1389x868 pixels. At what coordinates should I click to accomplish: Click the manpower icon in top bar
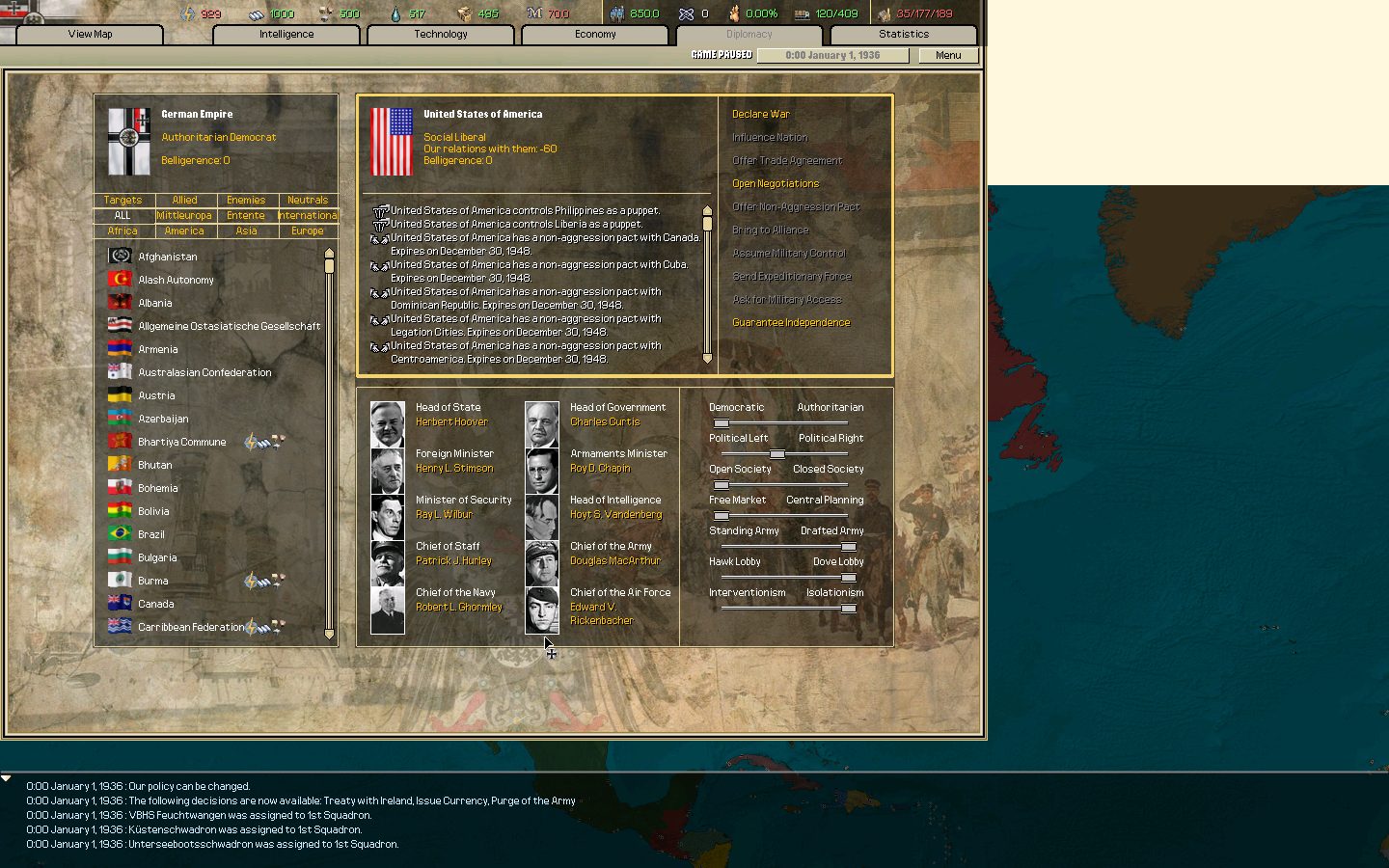tap(617, 14)
